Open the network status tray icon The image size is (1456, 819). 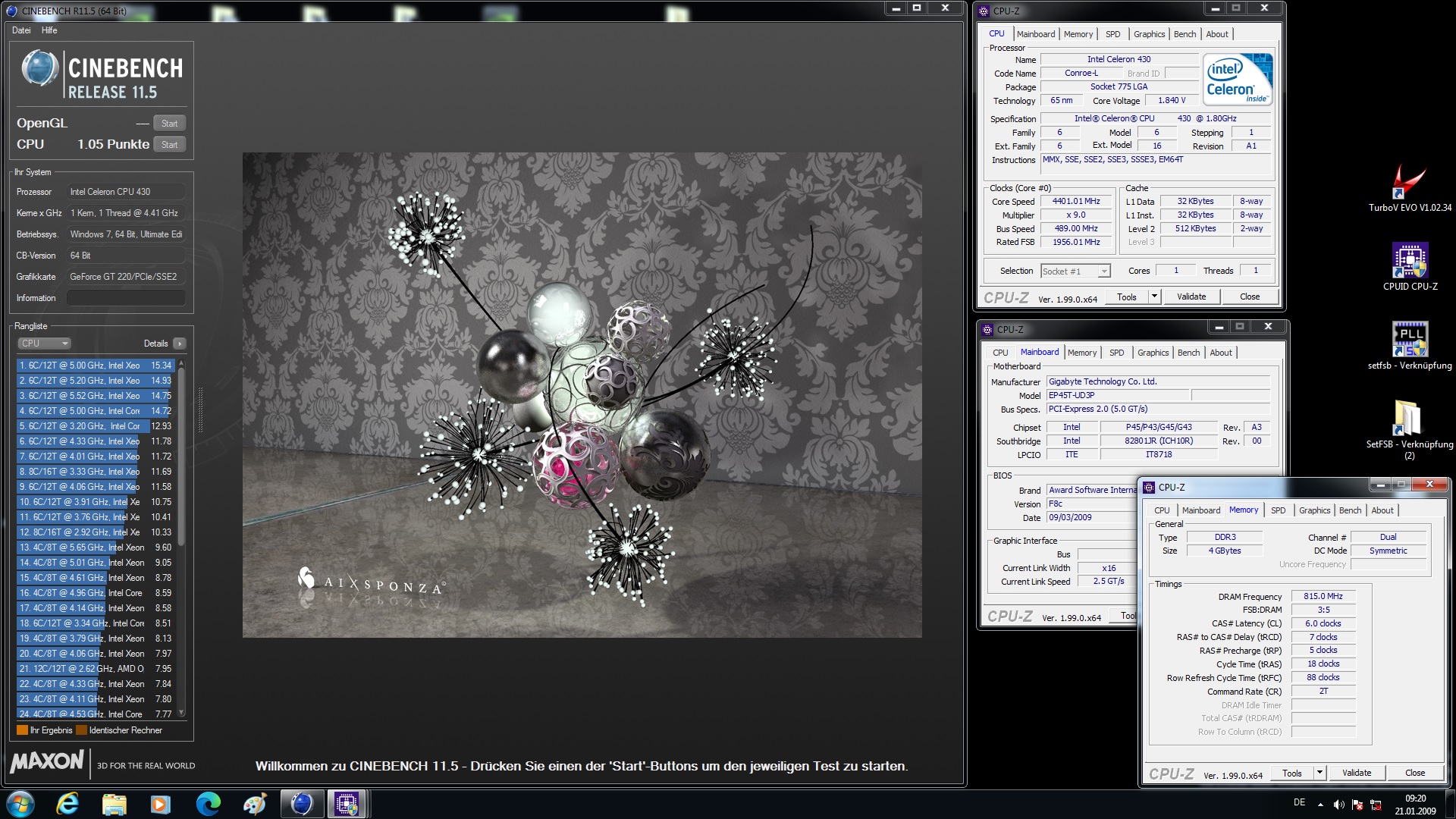1376,805
